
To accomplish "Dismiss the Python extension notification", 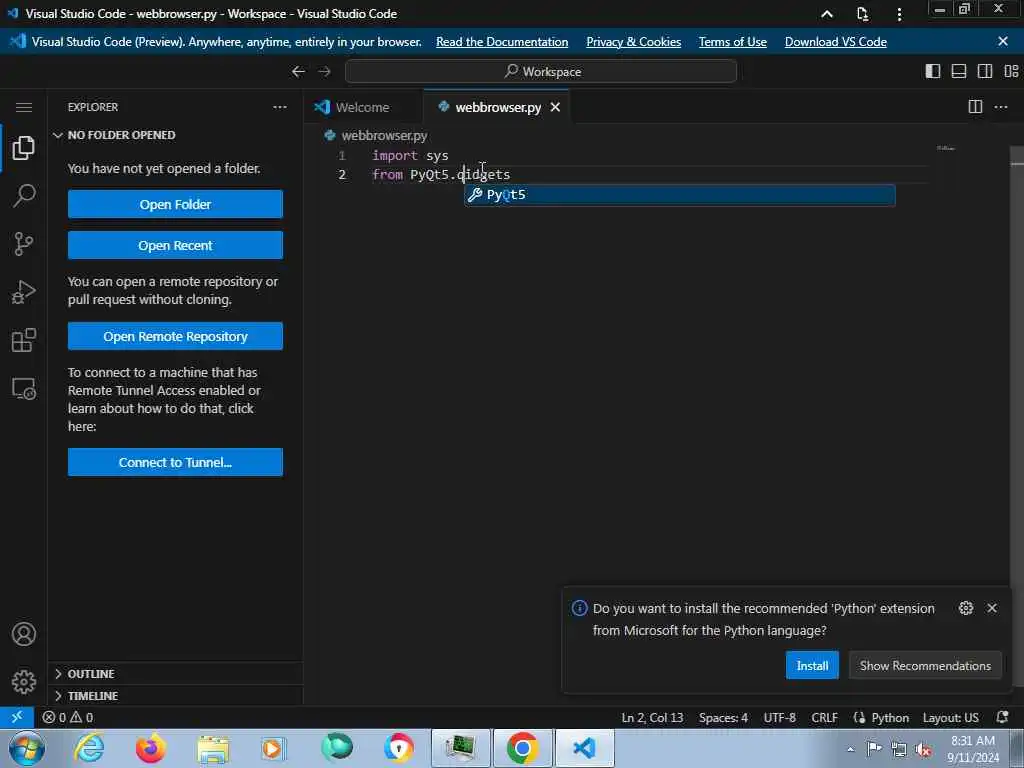I will pyautogui.click(x=992, y=608).
